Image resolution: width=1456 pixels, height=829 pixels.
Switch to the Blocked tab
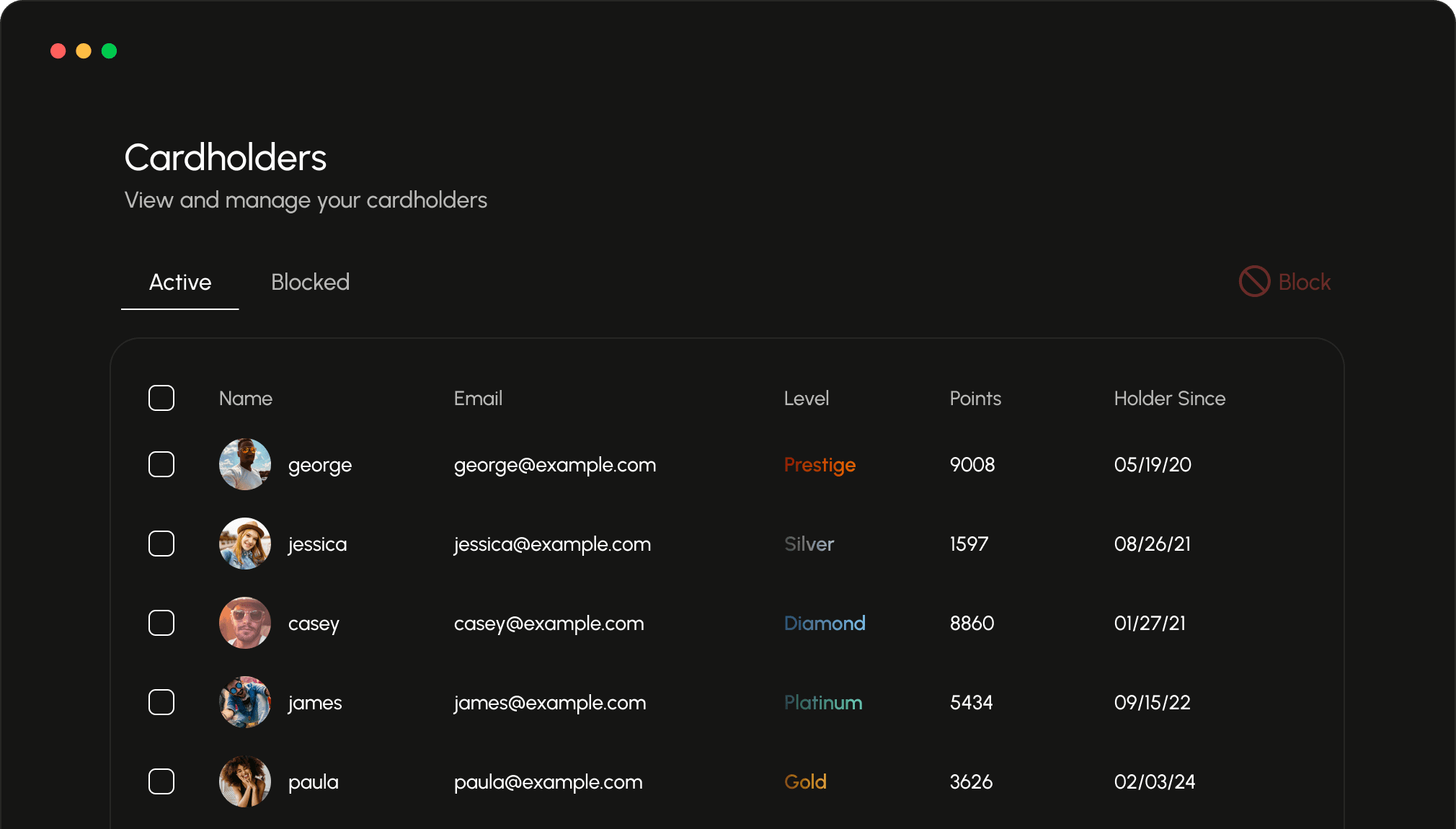pos(310,282)
